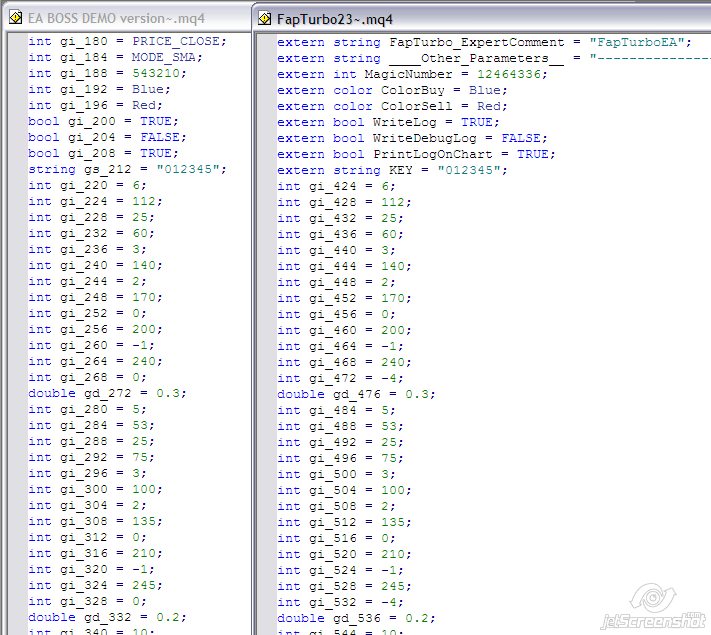This screenshot has height=635, width=711.
Task: Click 'extern bool PrintLogOnChart = TRUE;'
Action: [416, 154]
